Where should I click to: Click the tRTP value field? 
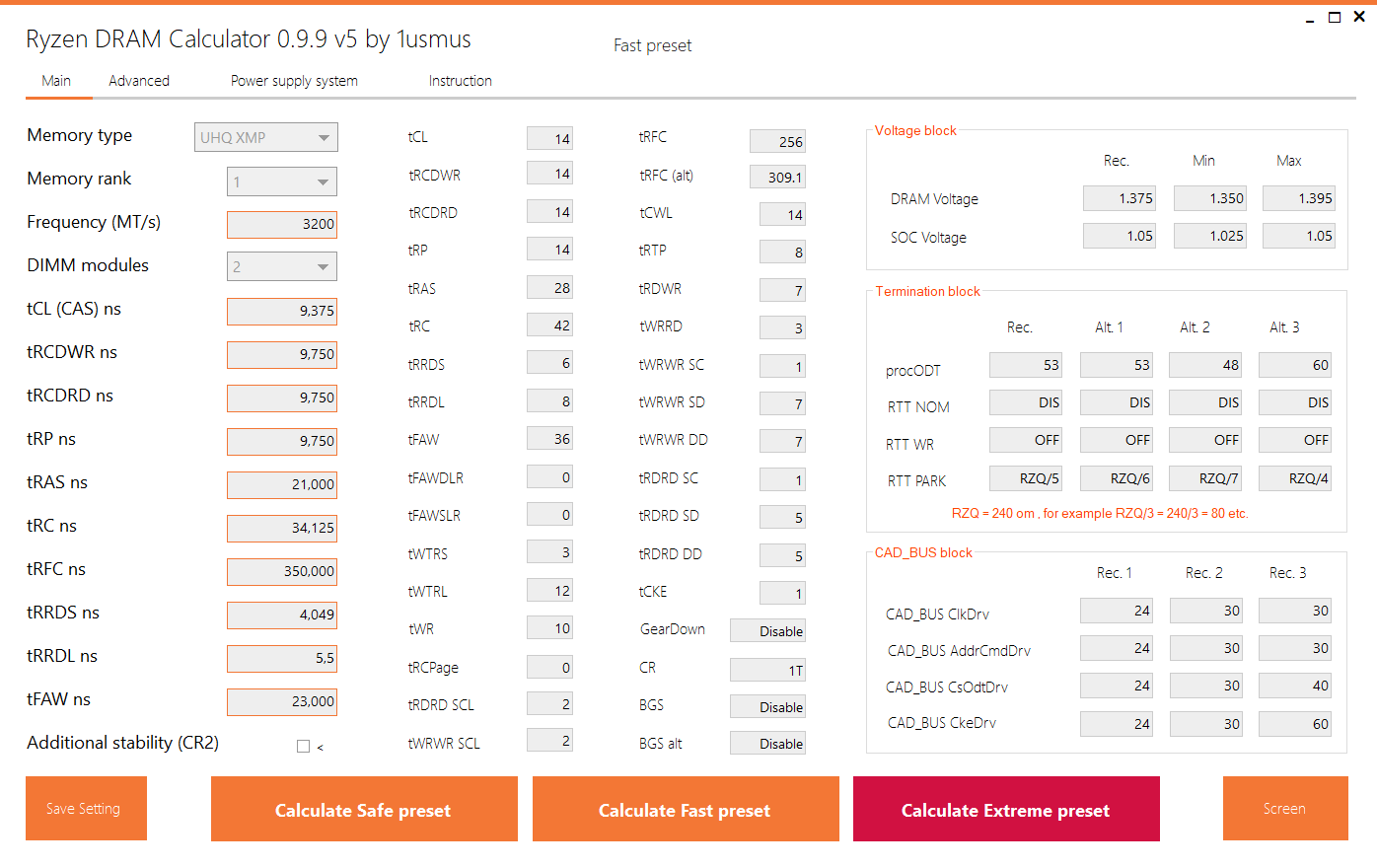click(782, 253)
